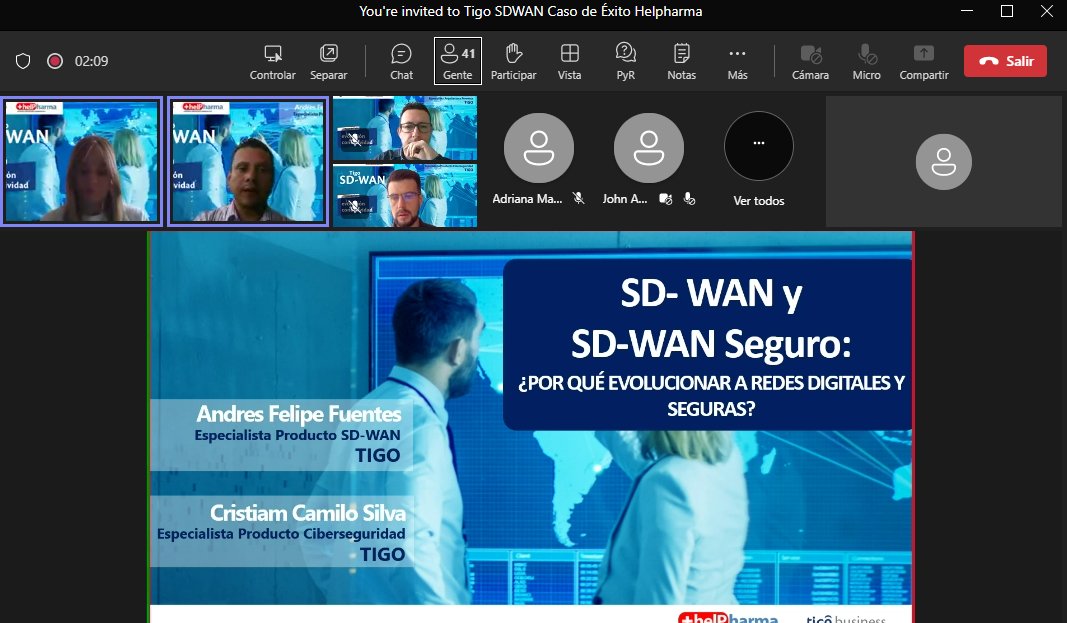1067x623 pixels.
Task: Click John A... participant avatar
Action: [x=649, y=148]
